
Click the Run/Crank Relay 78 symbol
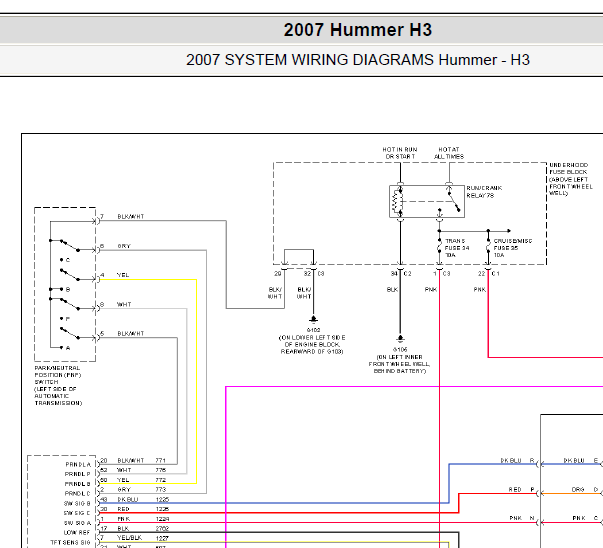[427, 202]
